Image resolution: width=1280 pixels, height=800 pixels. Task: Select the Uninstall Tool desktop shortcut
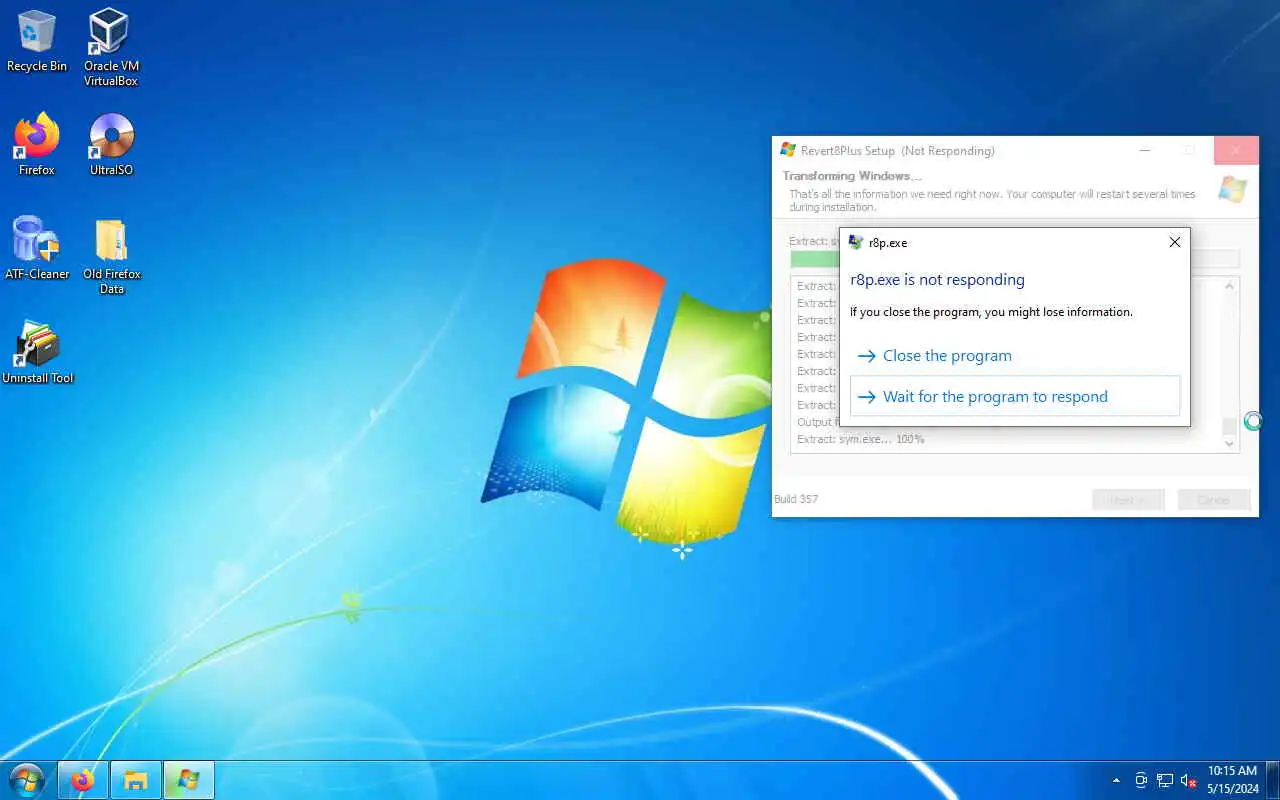coord(38,353)
